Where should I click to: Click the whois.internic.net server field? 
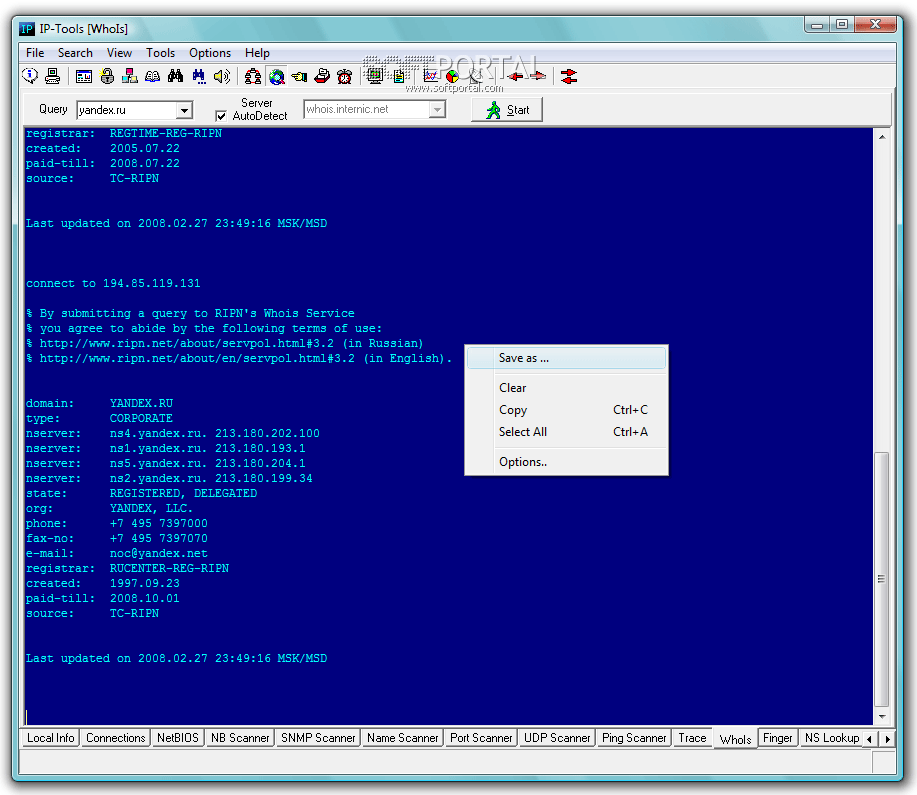click(x=367, y=109)
